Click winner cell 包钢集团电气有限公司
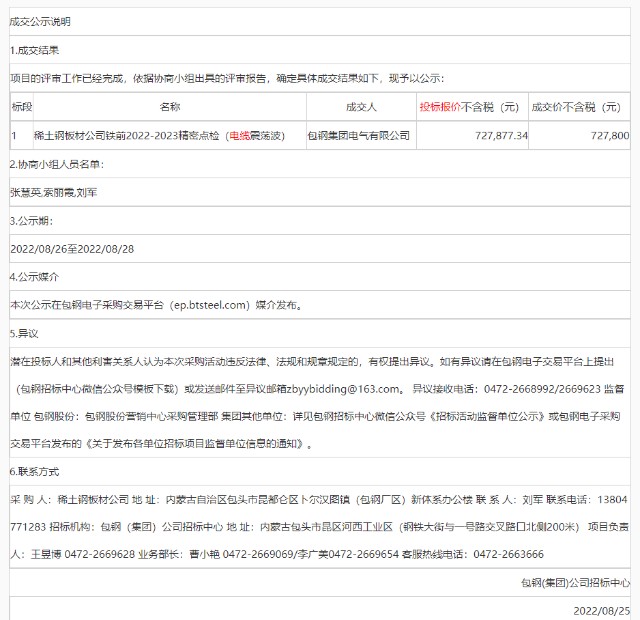This screenshot has height=620, width=640. pos(359,136)
